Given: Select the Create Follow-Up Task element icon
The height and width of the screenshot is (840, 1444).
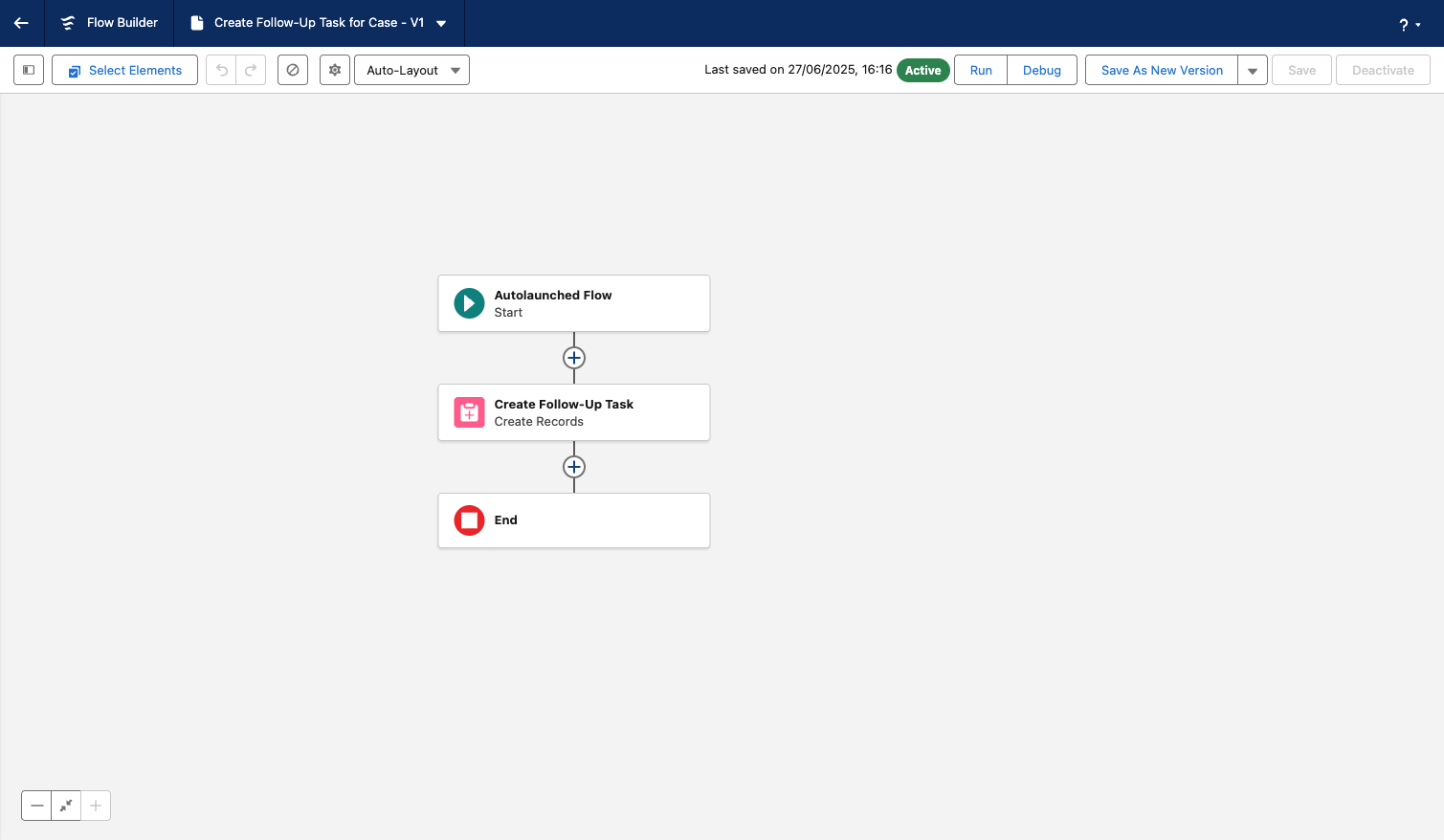Looking at the screenshot, I should (469, 412).
